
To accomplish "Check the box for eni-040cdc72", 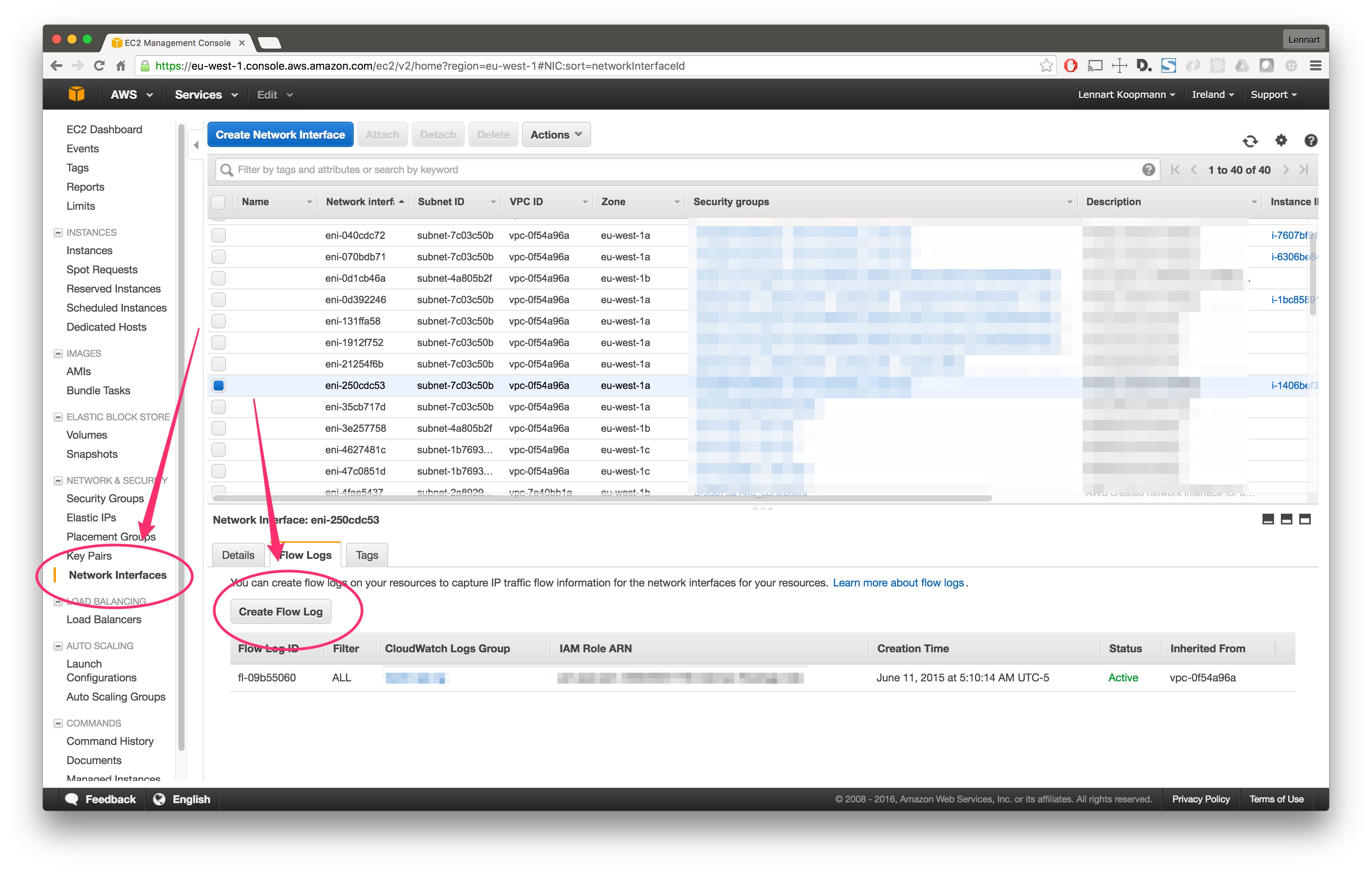I will [x=219, y=235].
